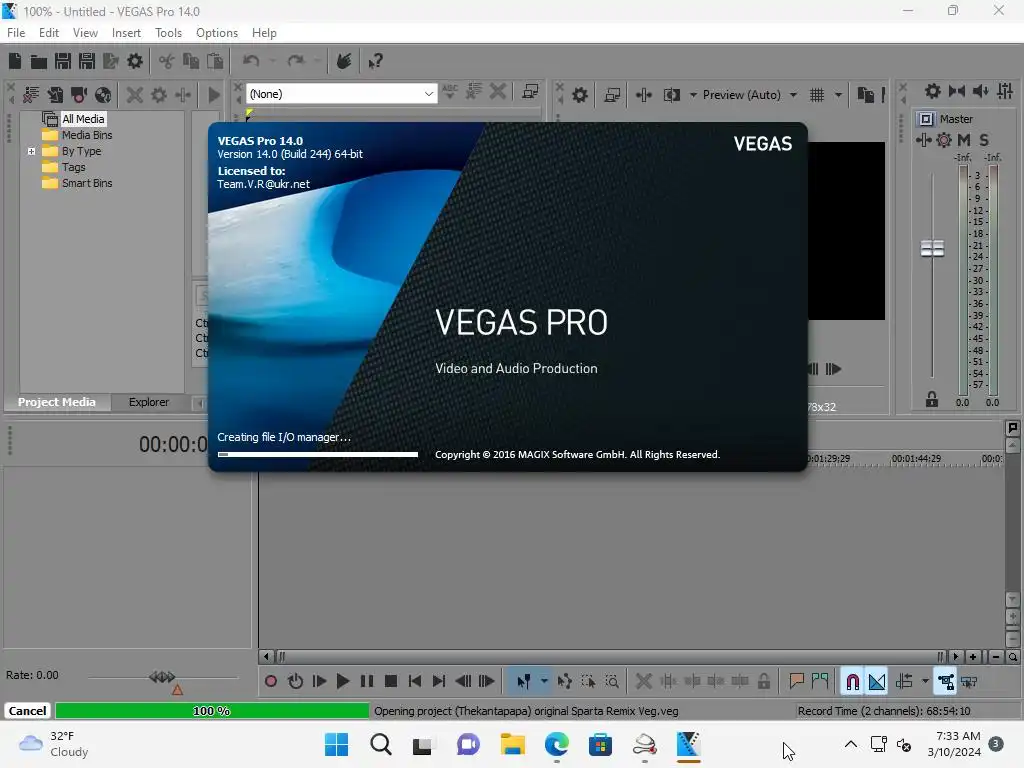Switch to the Project Media tab
This screenshot has width=1024, height=768.
[57, 402]
